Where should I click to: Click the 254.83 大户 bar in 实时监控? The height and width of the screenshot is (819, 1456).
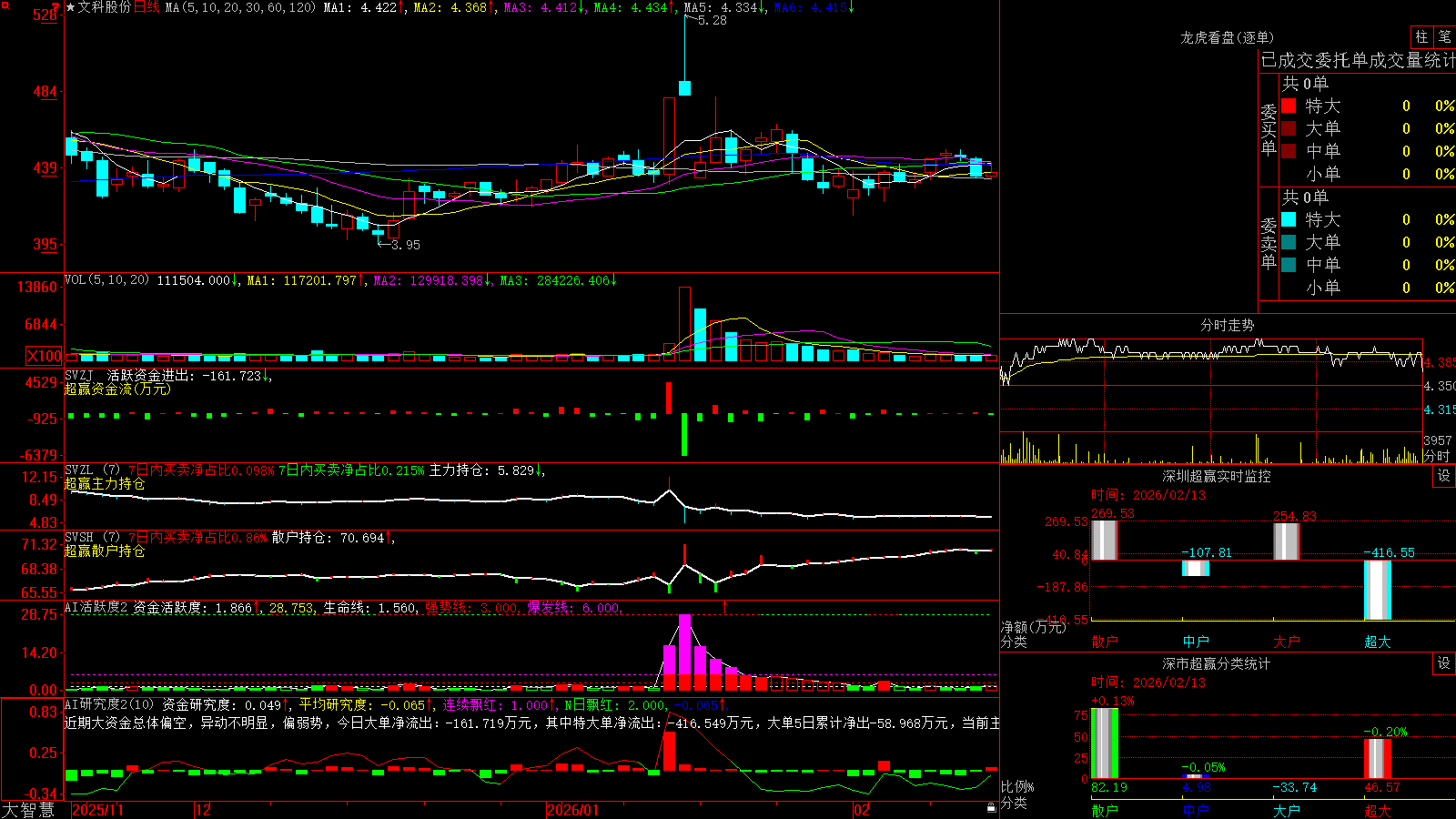click(1287, 541)
